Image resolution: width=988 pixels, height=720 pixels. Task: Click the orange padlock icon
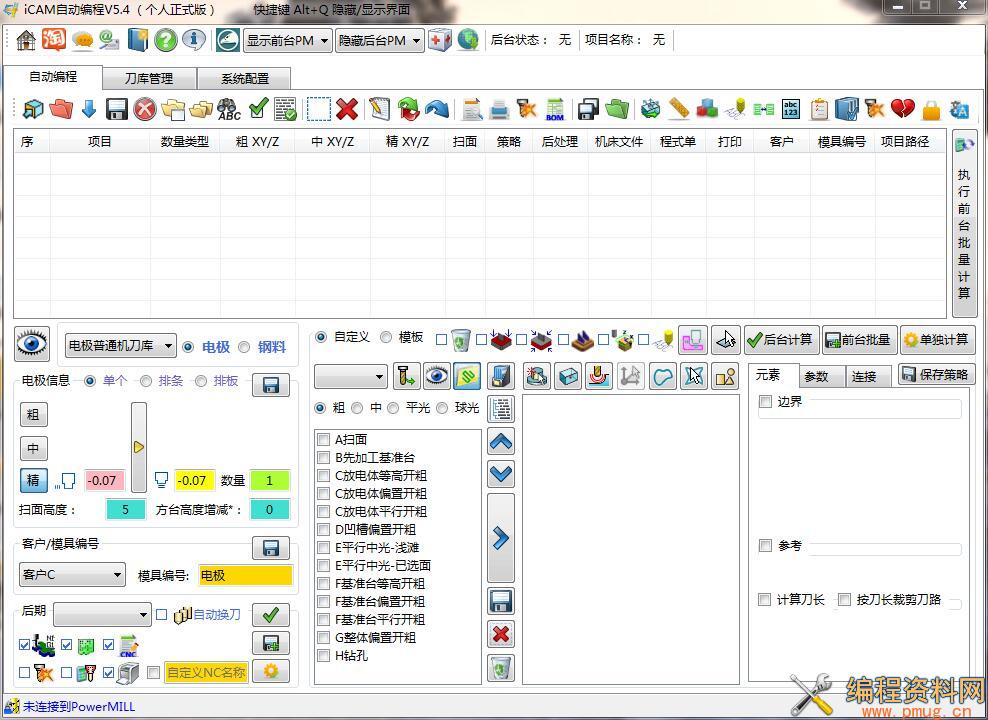pos(931,110)
